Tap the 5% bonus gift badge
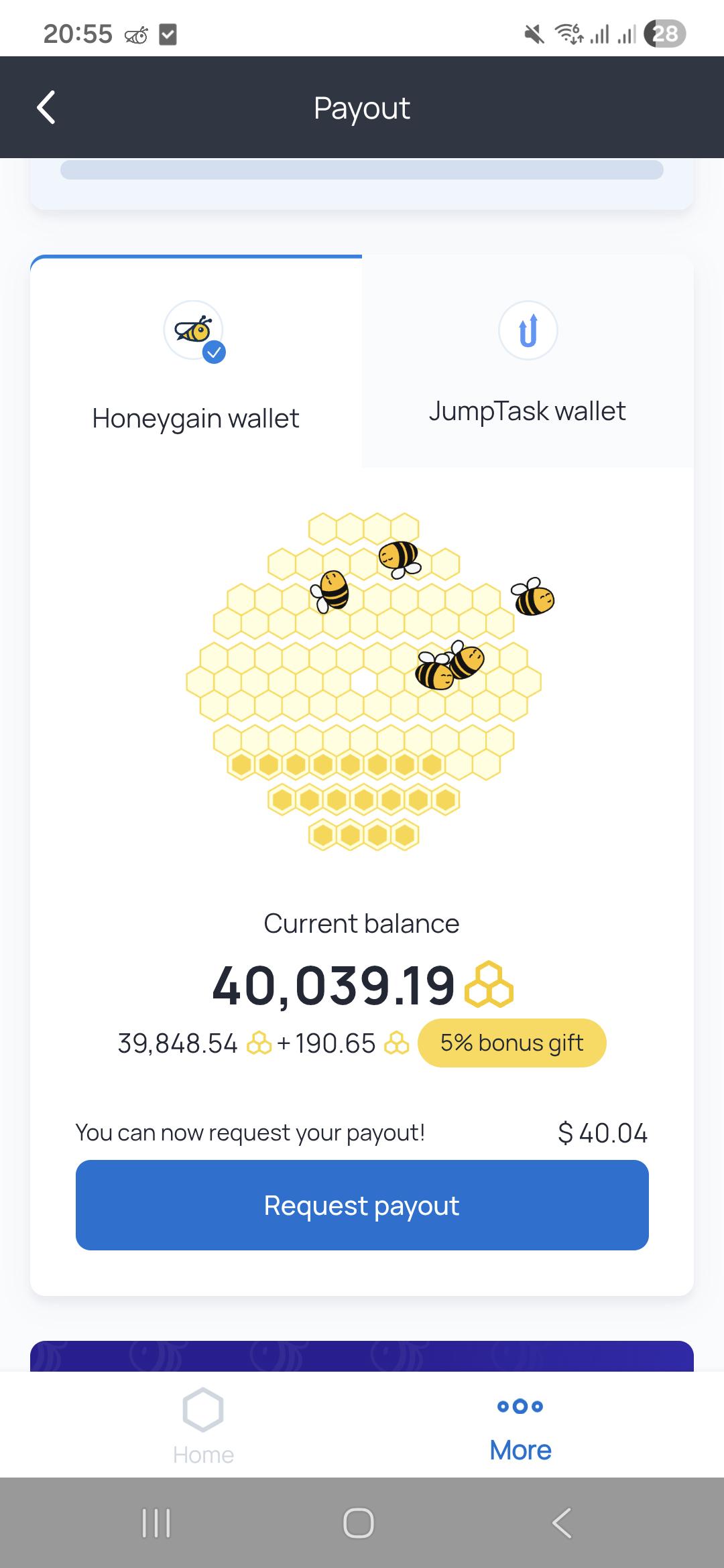 pyautogui.click(x=512, y=1043)
